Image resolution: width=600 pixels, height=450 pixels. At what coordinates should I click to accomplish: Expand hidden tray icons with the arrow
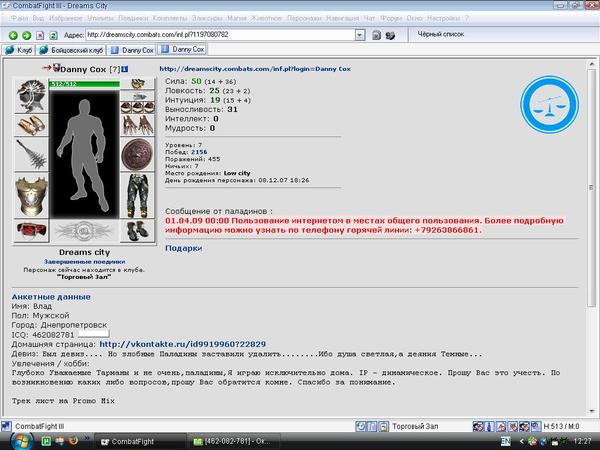[520, 442]
